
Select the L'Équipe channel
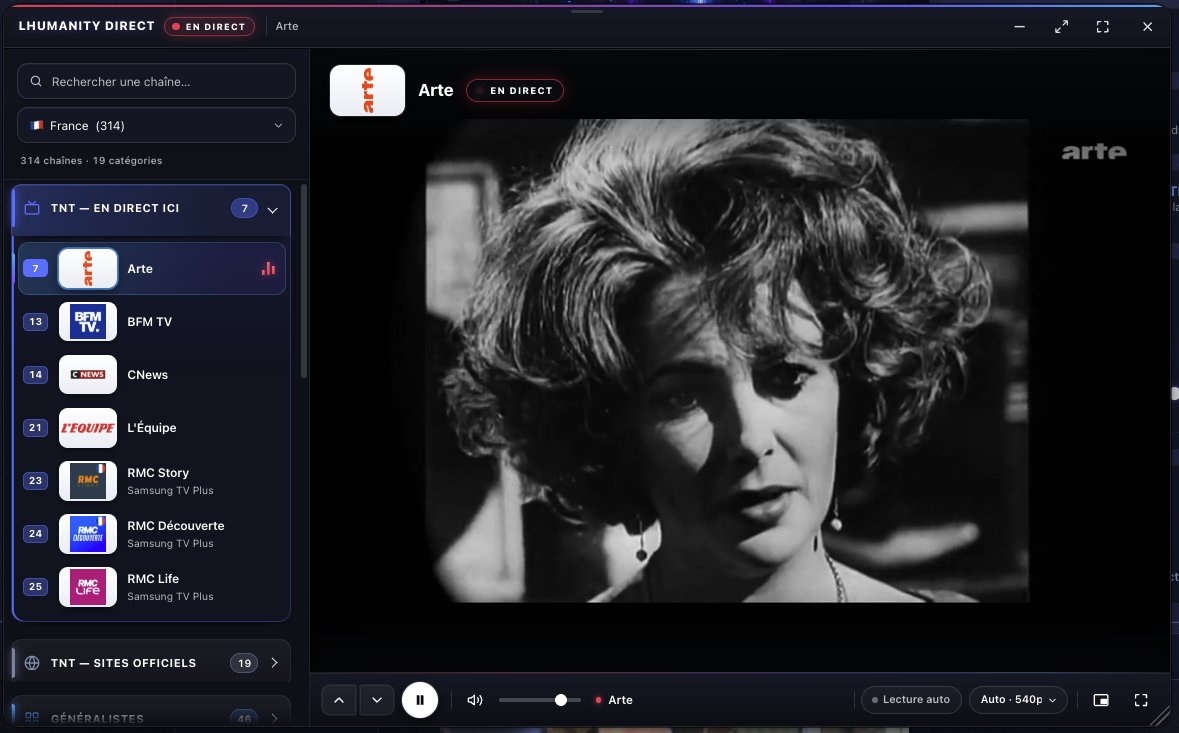tap(151, 428)
